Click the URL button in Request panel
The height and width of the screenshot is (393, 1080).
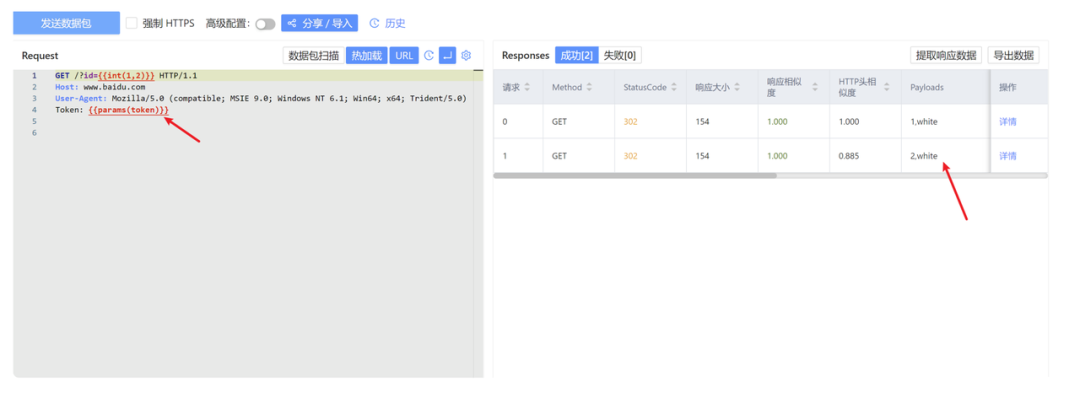[x=404, y=55]
